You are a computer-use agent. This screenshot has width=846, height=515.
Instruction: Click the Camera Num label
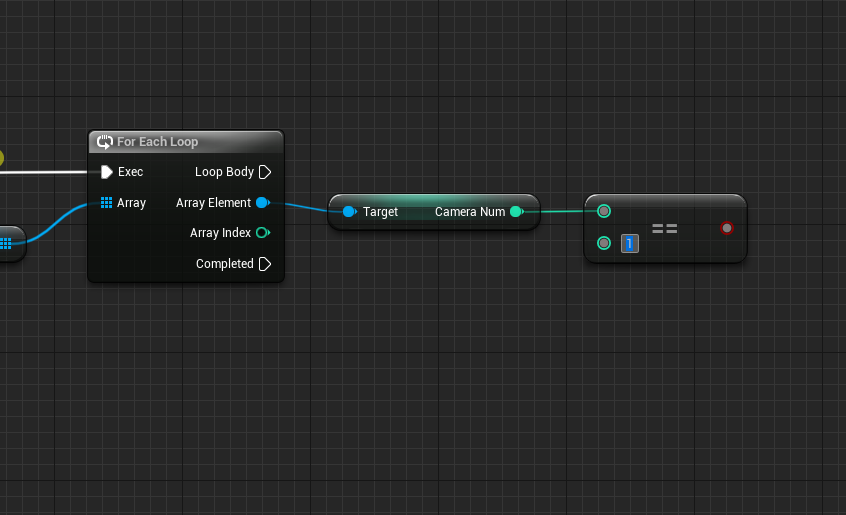[x=470, y=212]
